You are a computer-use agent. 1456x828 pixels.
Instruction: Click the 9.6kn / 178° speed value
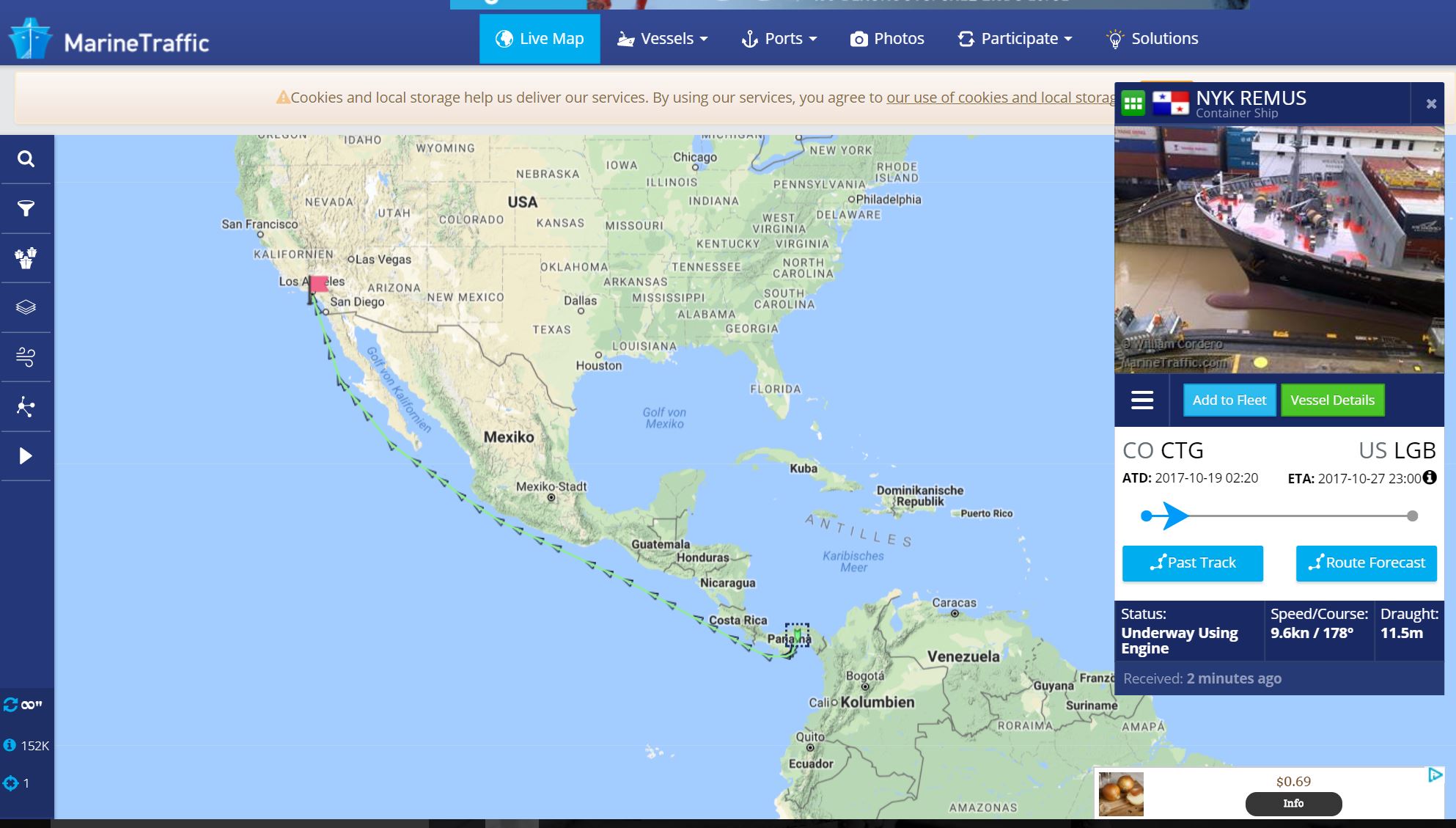(x=1312, y=632)
